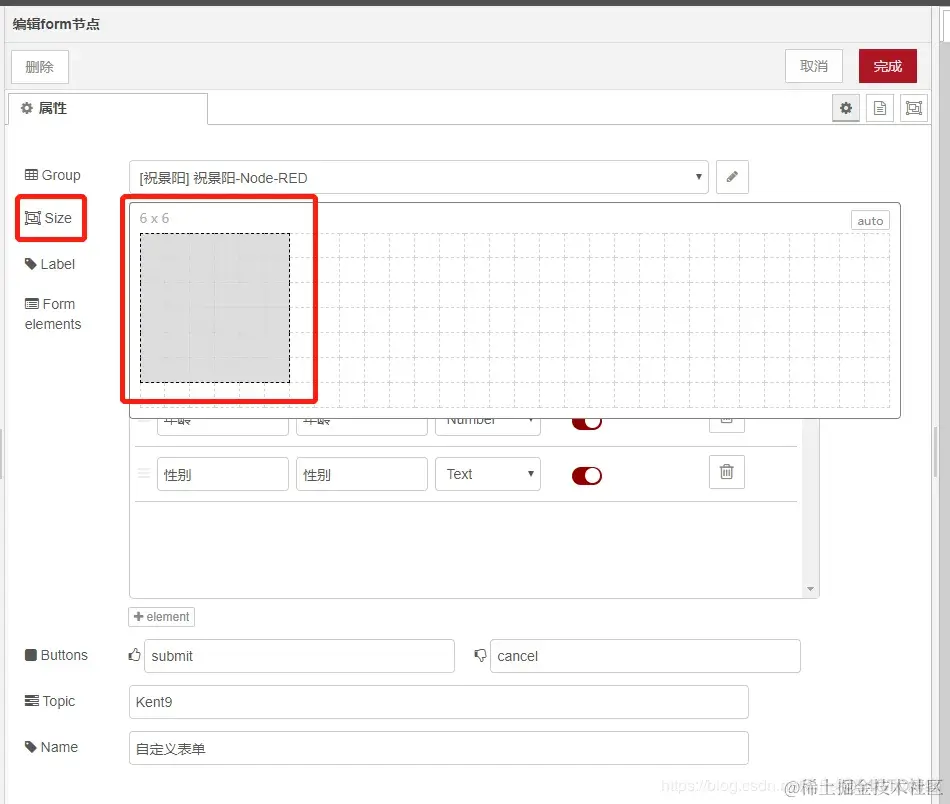Open the Text type dropdown for 性别
The height and width of the screenshot is (804, 950).
click(x=488, y=474)
